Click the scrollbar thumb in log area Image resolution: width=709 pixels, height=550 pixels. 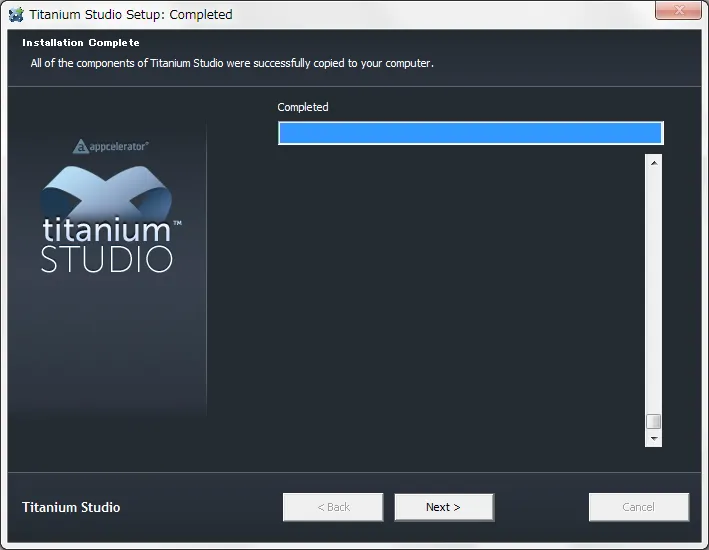654,421
